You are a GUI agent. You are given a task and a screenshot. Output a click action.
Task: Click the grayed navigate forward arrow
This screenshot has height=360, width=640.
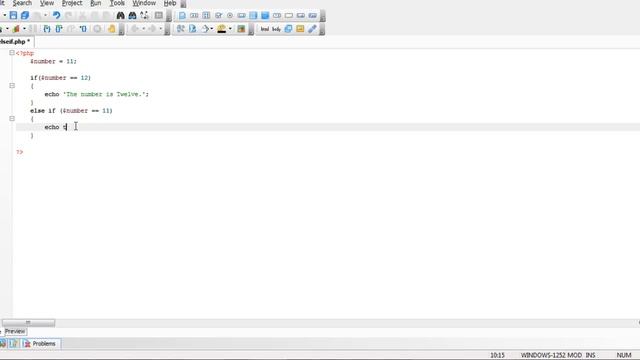[152, 29]
